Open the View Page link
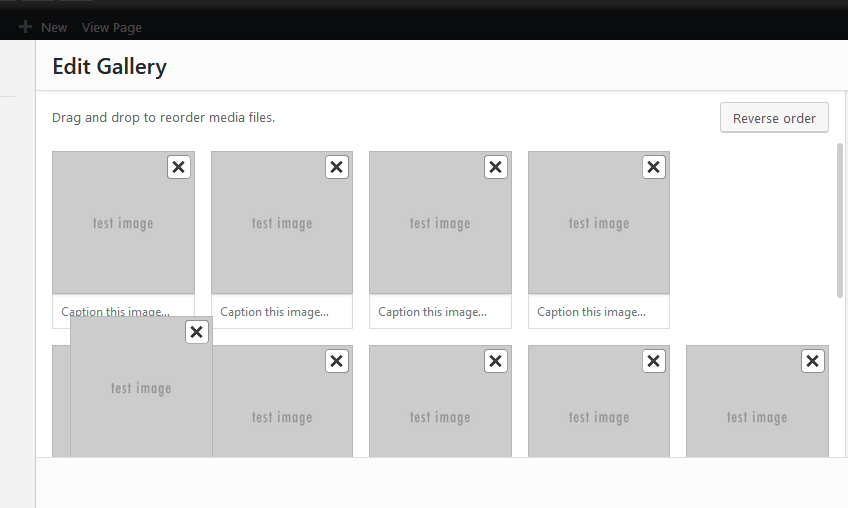The image size is (848, 508). pos(112,28)
